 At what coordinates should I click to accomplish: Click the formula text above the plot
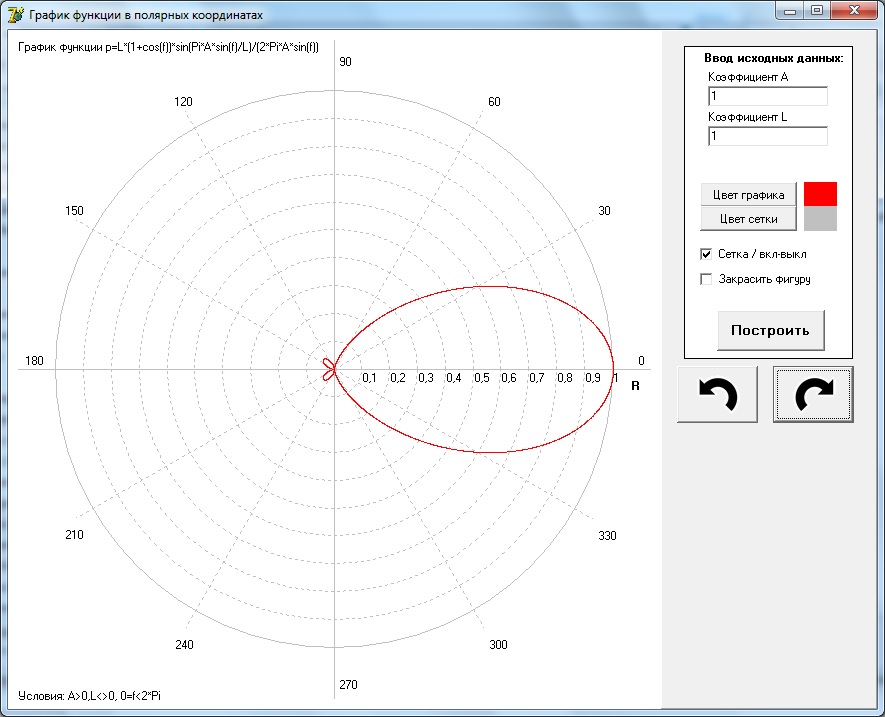pyautogui.click(x=168, y=48)
